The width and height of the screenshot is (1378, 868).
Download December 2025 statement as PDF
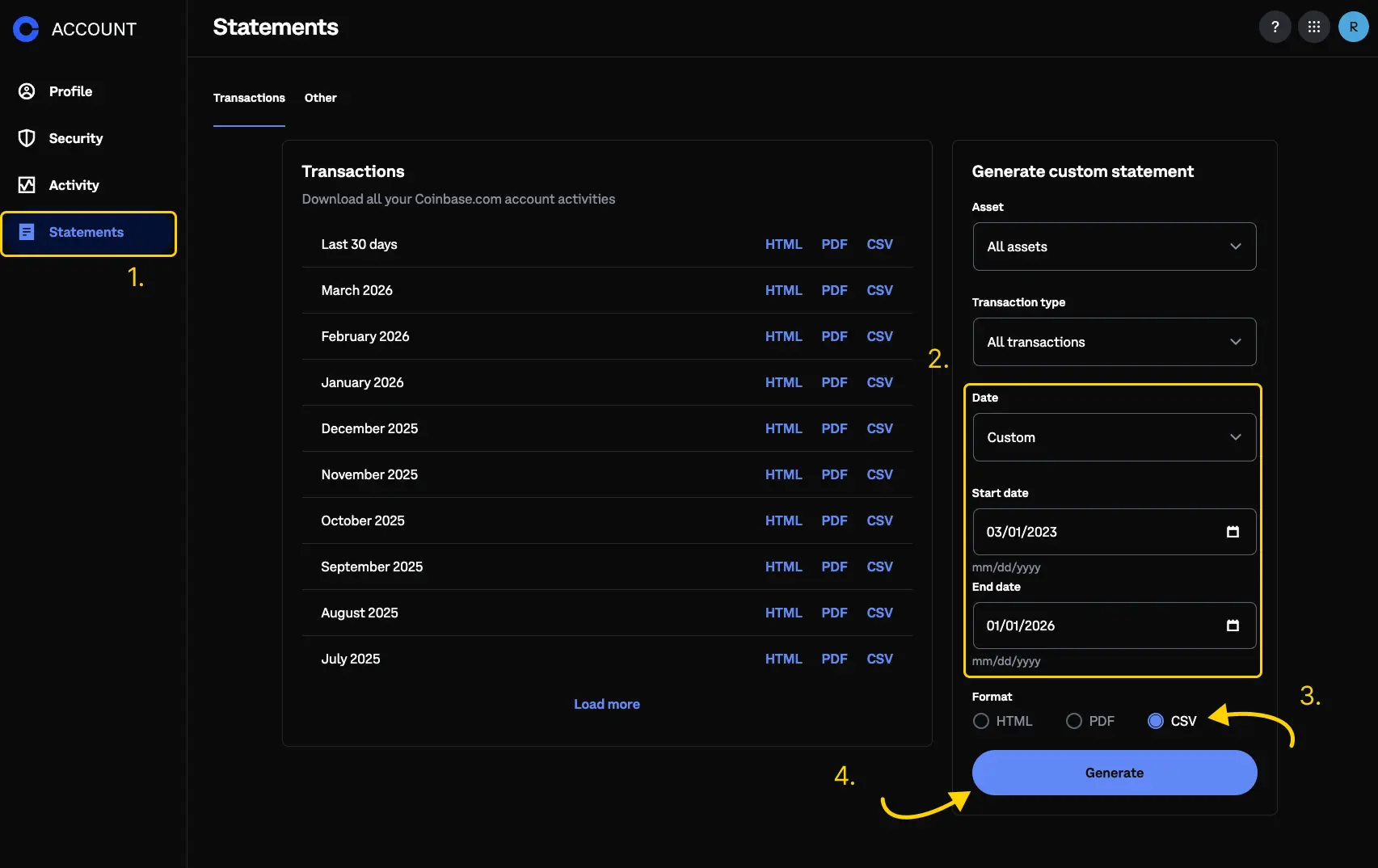[834, 428]
